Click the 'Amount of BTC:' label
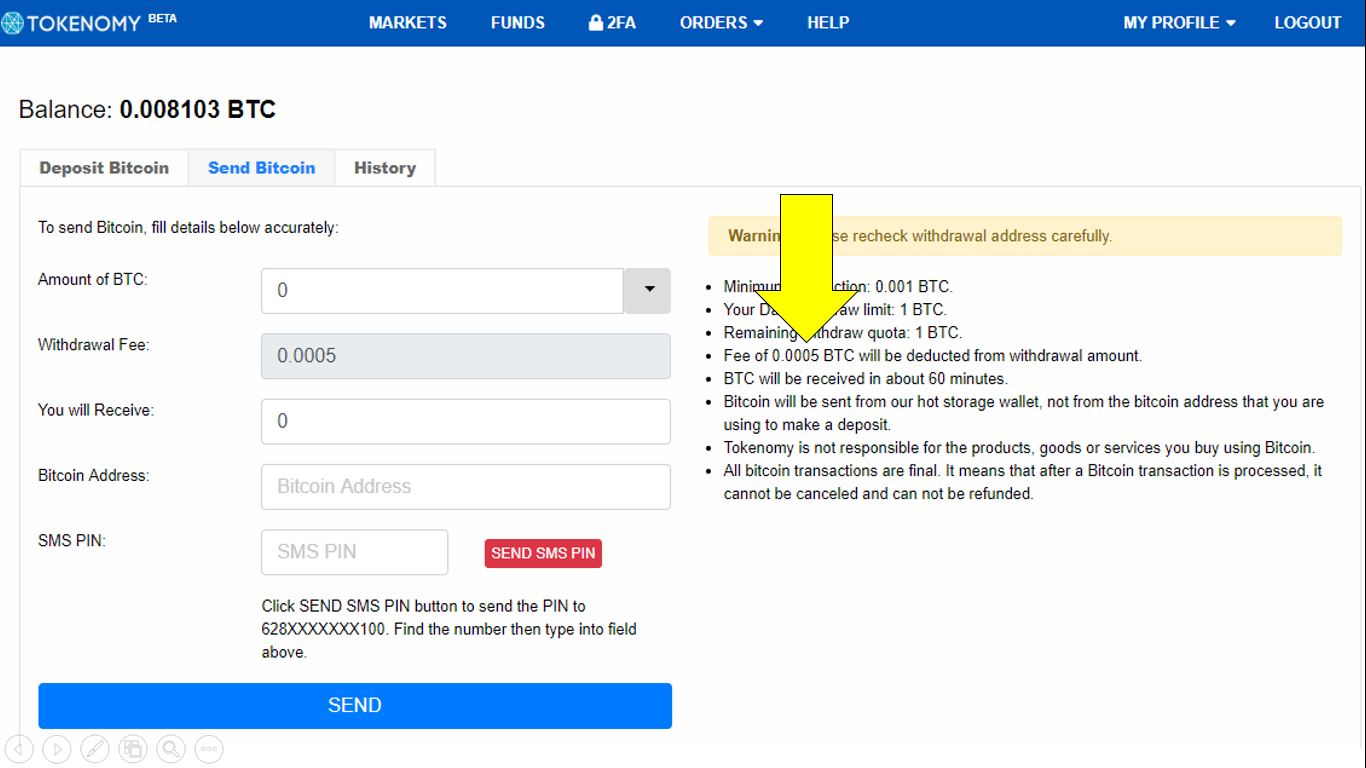Viewport: 1366px width, 768px height. [x=92, y=280]
